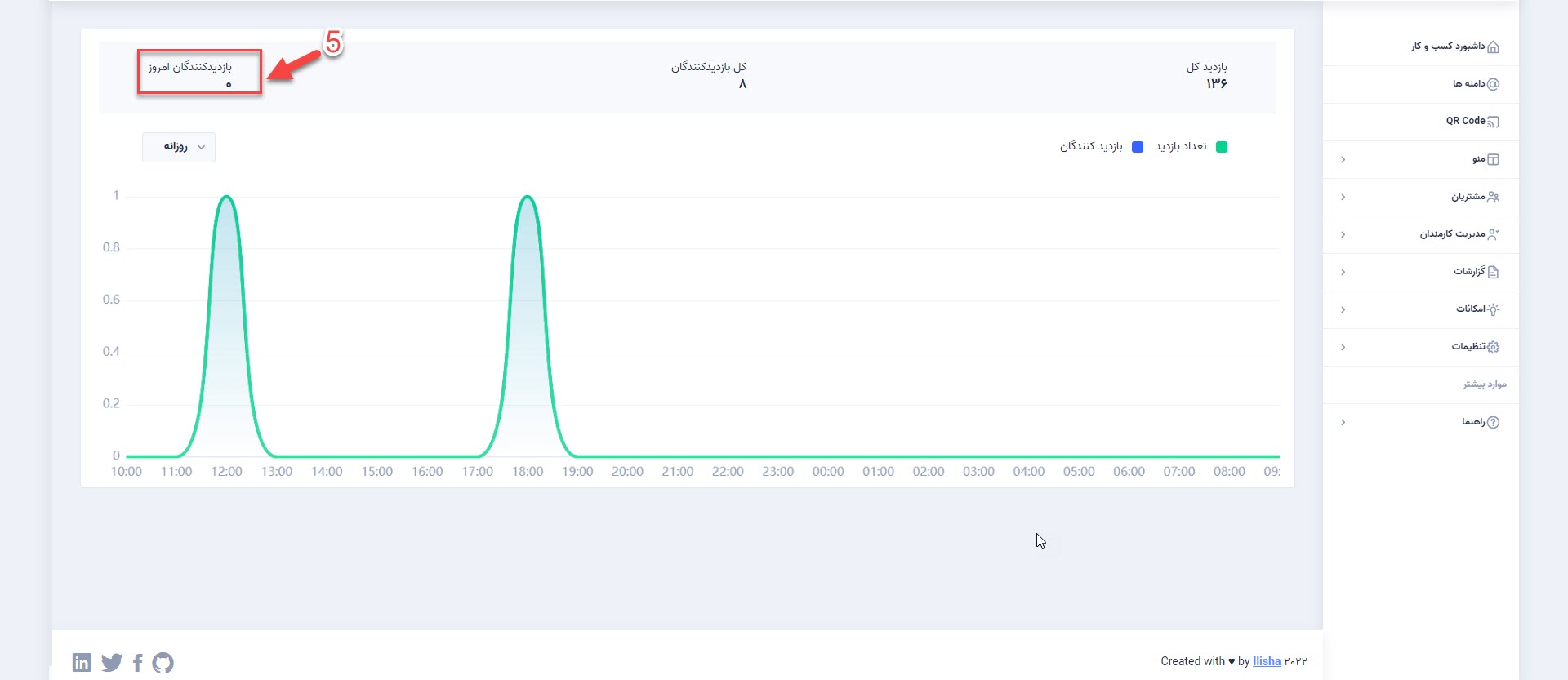
Task: Open the Ilisha footer link
Action: (x=1267, y=661)
